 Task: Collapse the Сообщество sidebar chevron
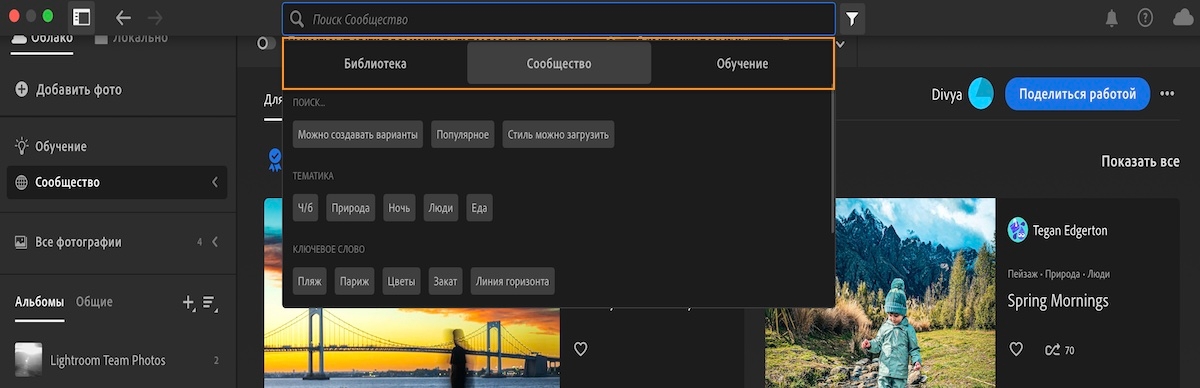[215, 182]
